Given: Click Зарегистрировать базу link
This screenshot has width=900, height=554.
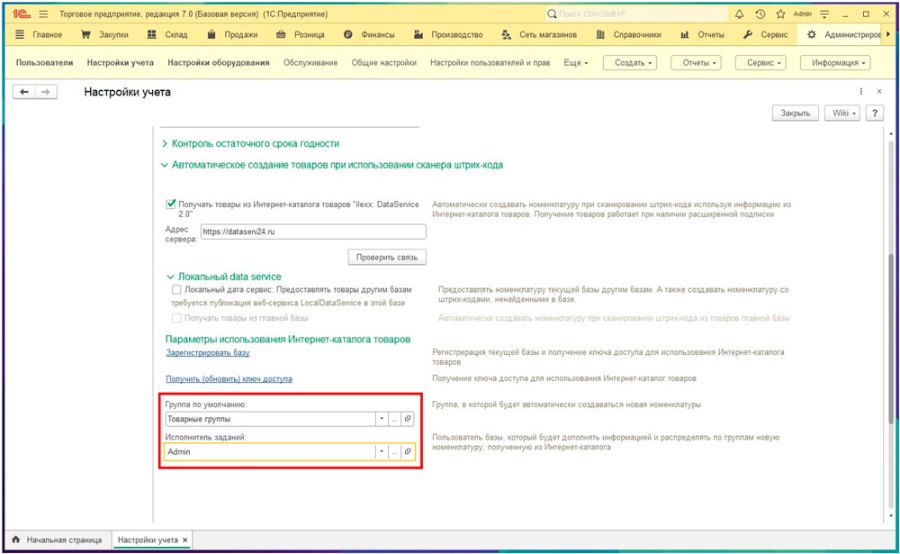Looking at the screenshot, I should tap(208, 352).
